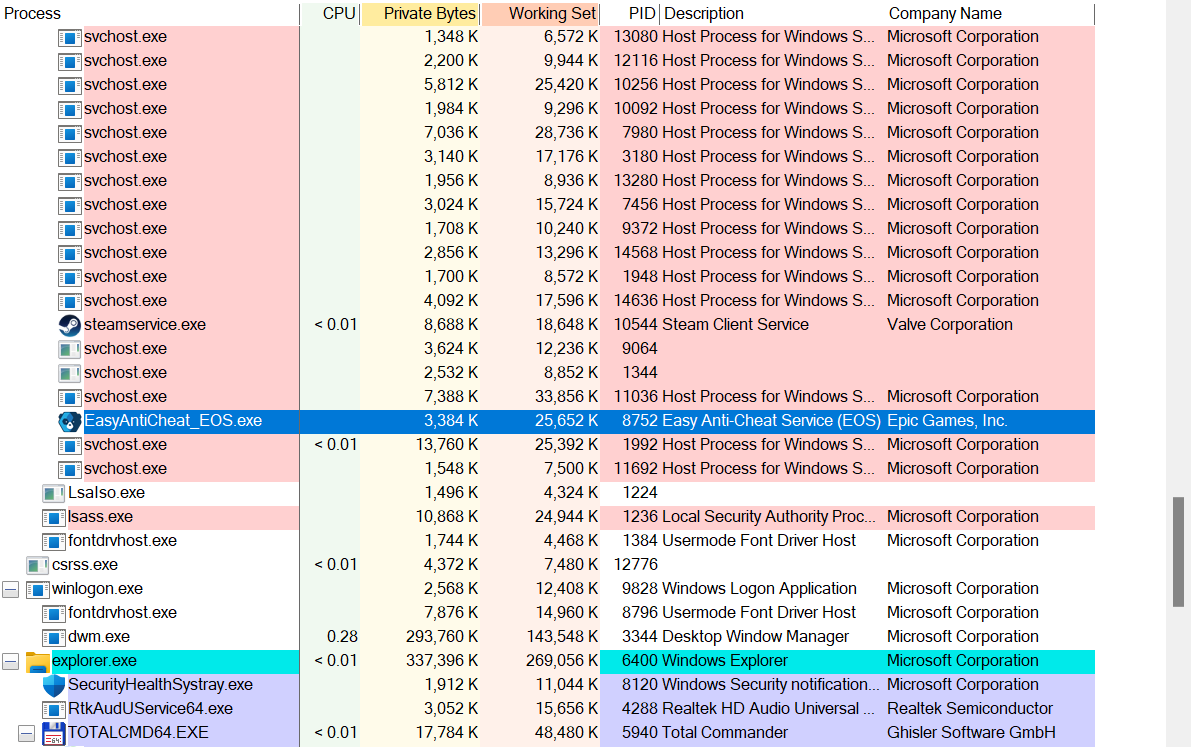Click the Steam icon beside steamservice.exe
Screen dimensions: 1191x747
70,325
